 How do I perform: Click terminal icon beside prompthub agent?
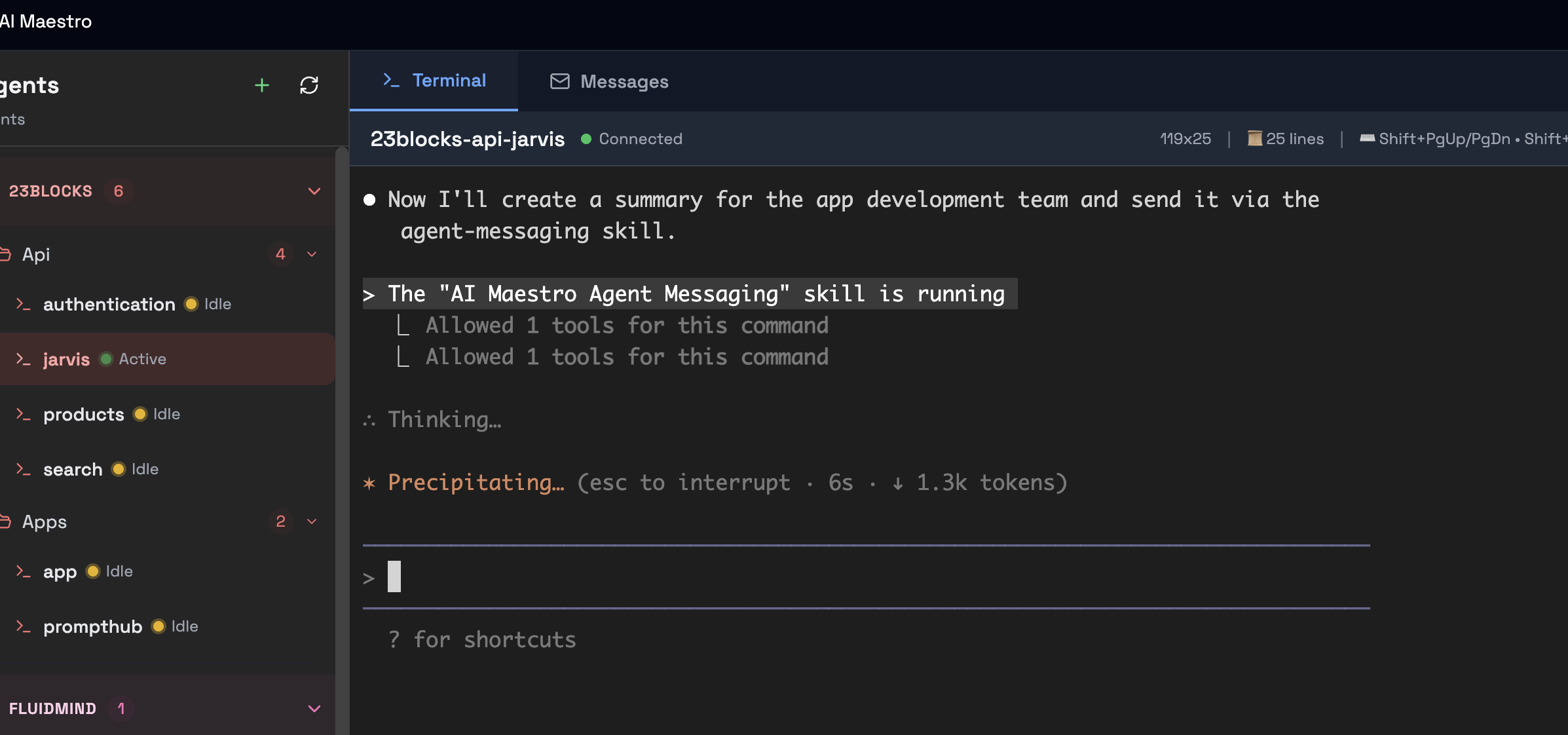coord(24,626)
